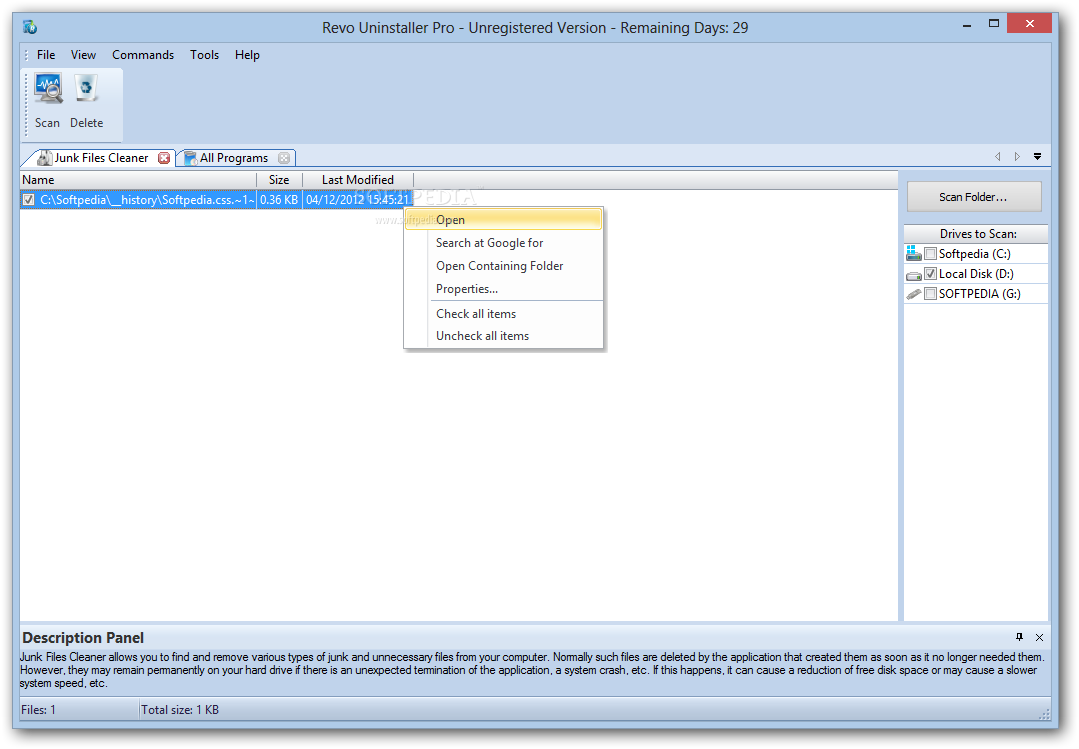Uncheck the Softpedia.css file row checkbox

coord(28,200)
